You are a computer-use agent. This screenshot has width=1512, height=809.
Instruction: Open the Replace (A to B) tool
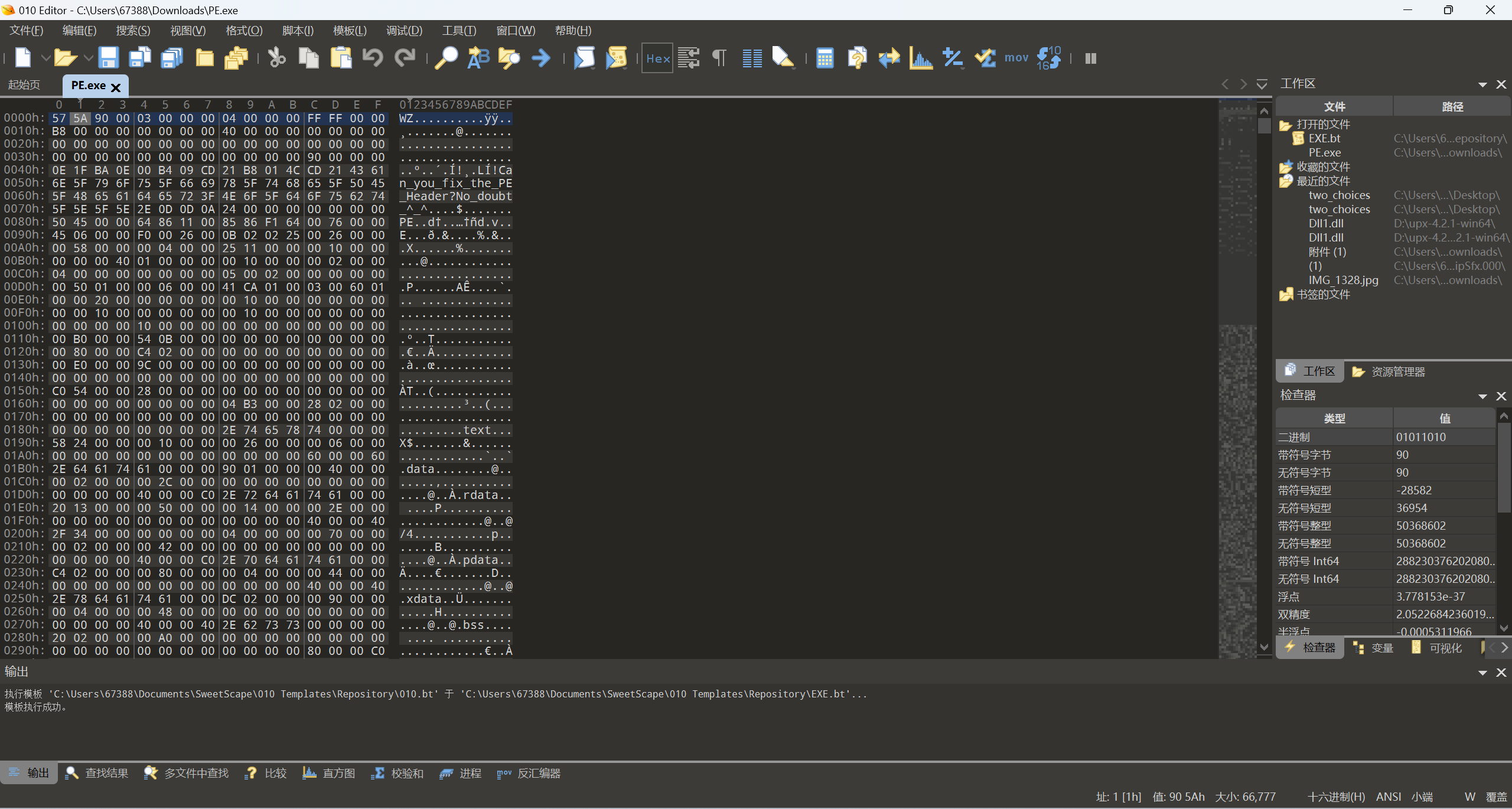pyautogui.click(x=478, y=58)
